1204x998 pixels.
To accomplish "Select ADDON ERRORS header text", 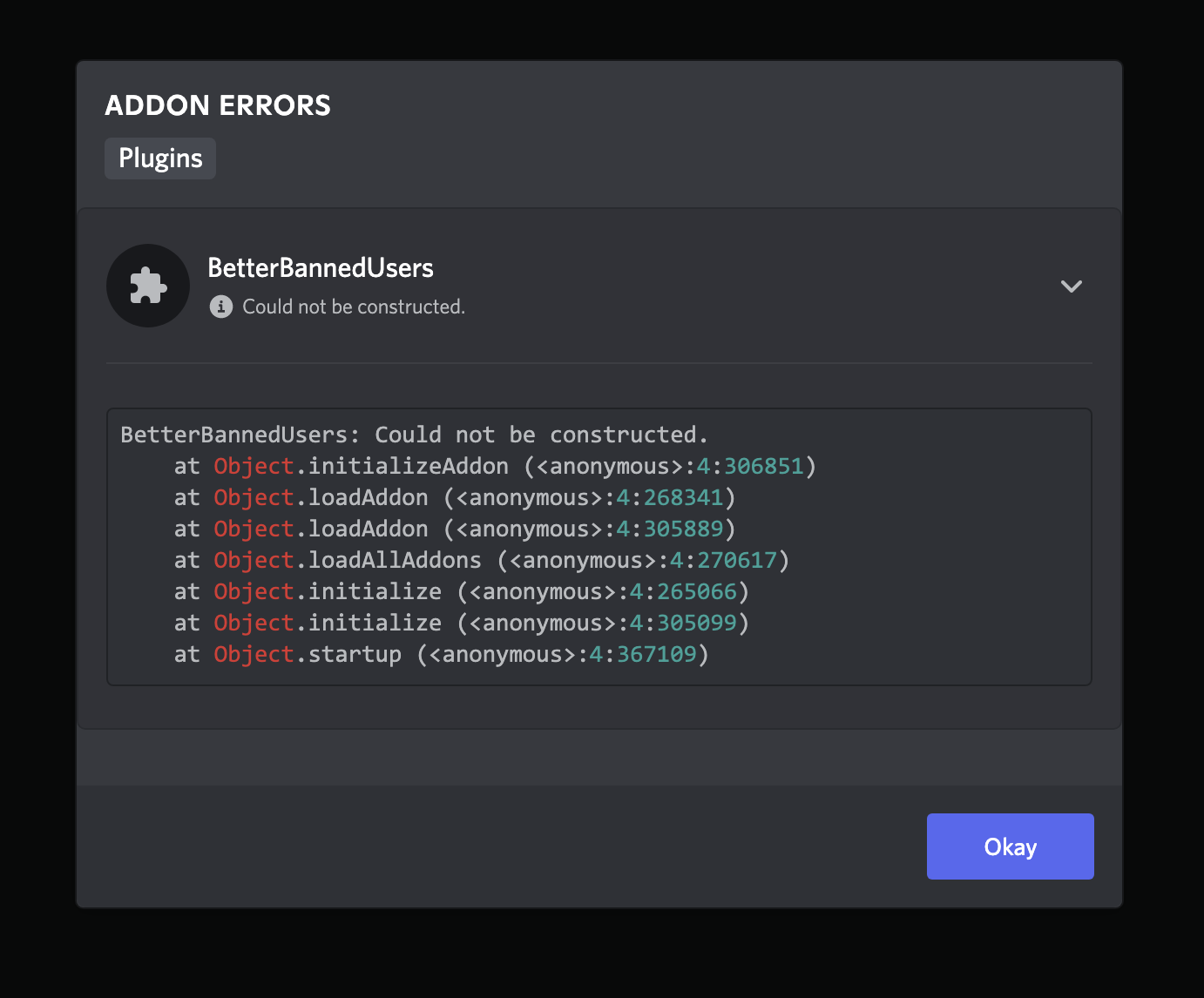I will click(x=218, y=105).
